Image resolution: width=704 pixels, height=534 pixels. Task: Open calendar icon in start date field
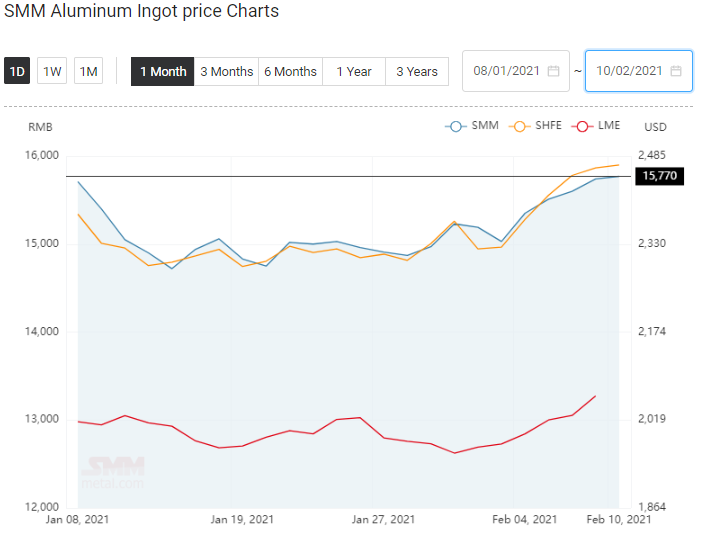(554, 71)
